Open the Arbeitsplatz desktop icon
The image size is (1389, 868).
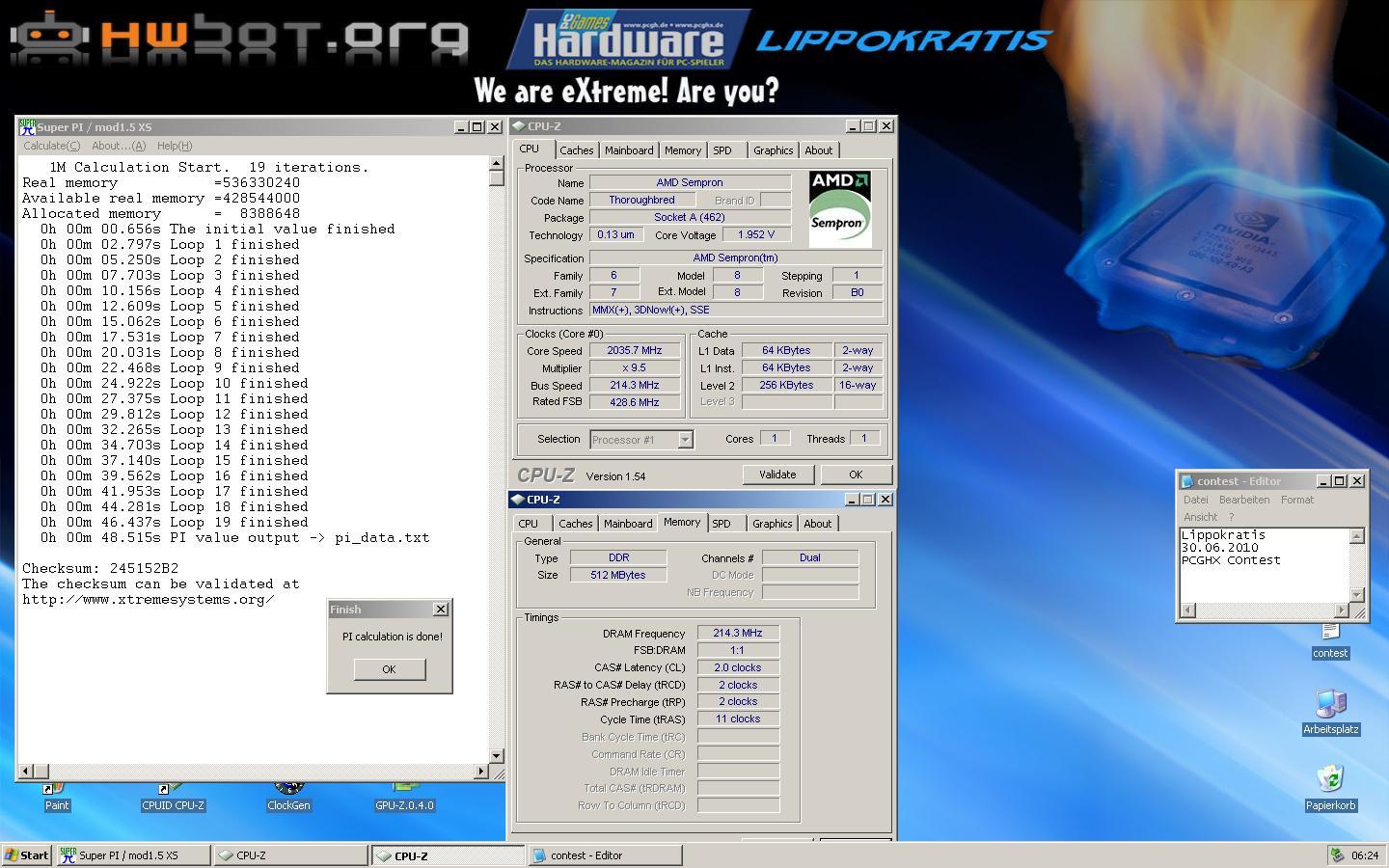coord(1331,712)
